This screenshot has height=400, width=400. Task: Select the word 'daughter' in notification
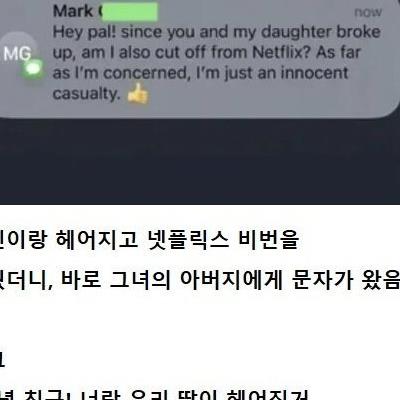296,32
